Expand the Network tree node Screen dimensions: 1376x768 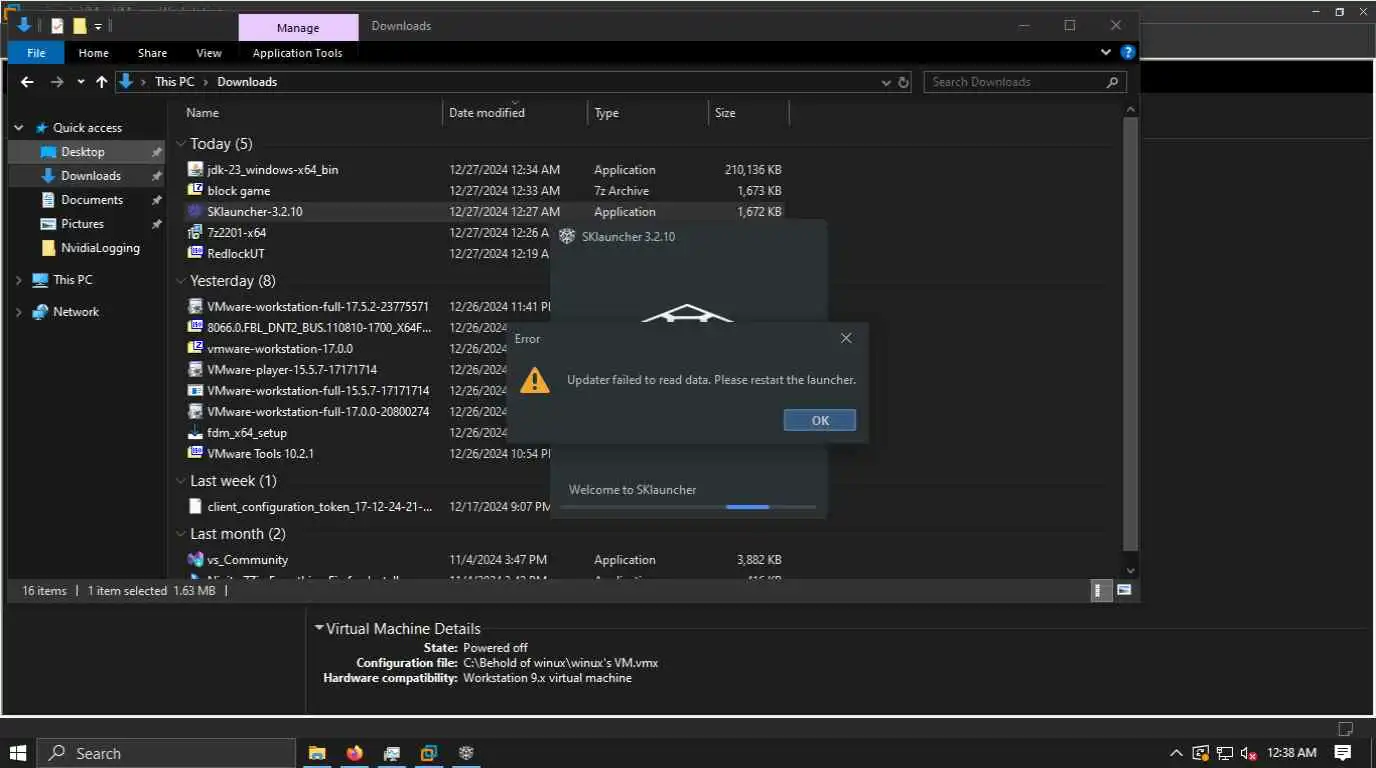[19, 312]
